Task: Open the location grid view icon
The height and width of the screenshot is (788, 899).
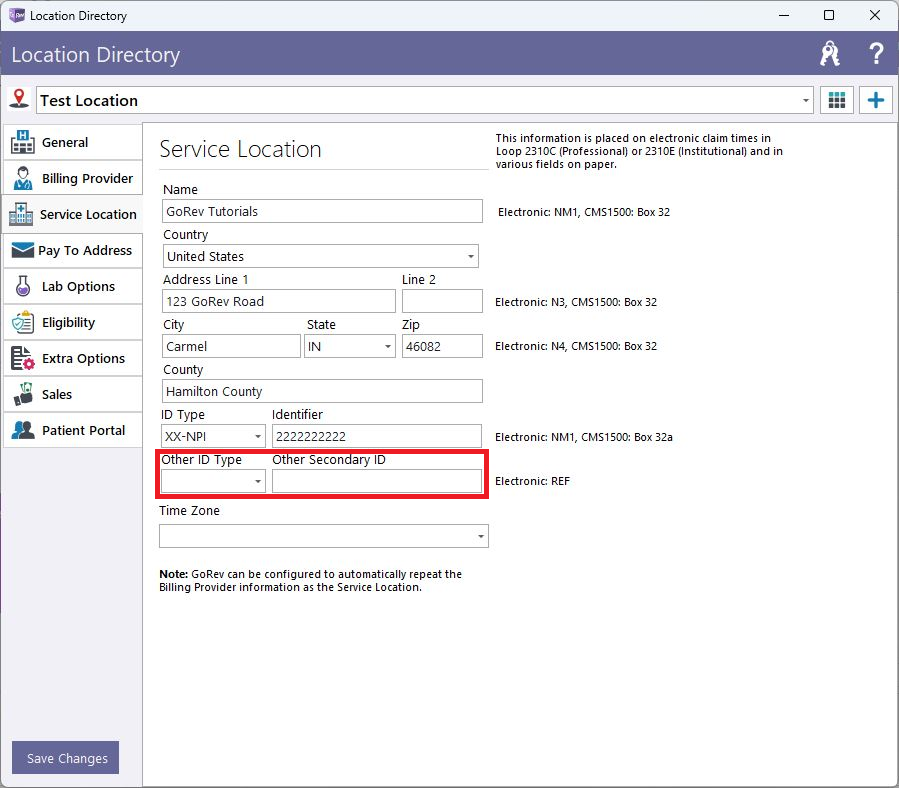Action: 837,100
